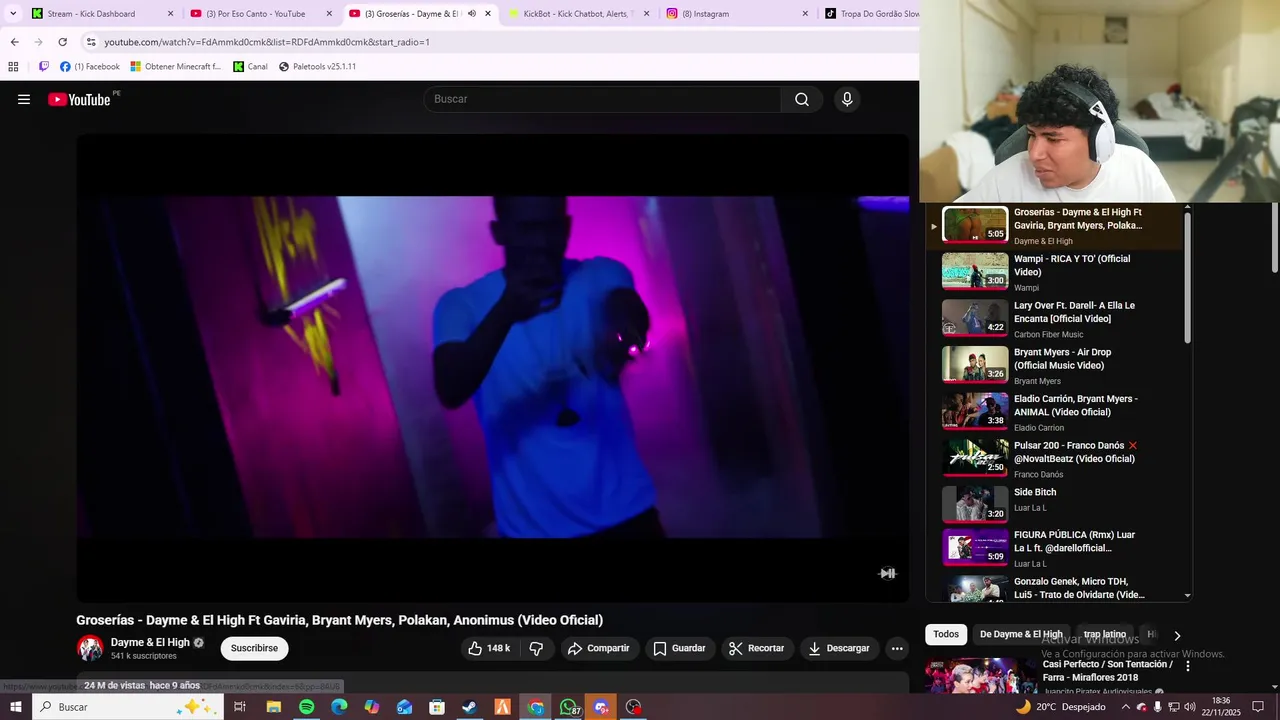Like the video showing 148 k
Image resolution: width=1280 pixels, height=720 pixels.
pos(489,648)
